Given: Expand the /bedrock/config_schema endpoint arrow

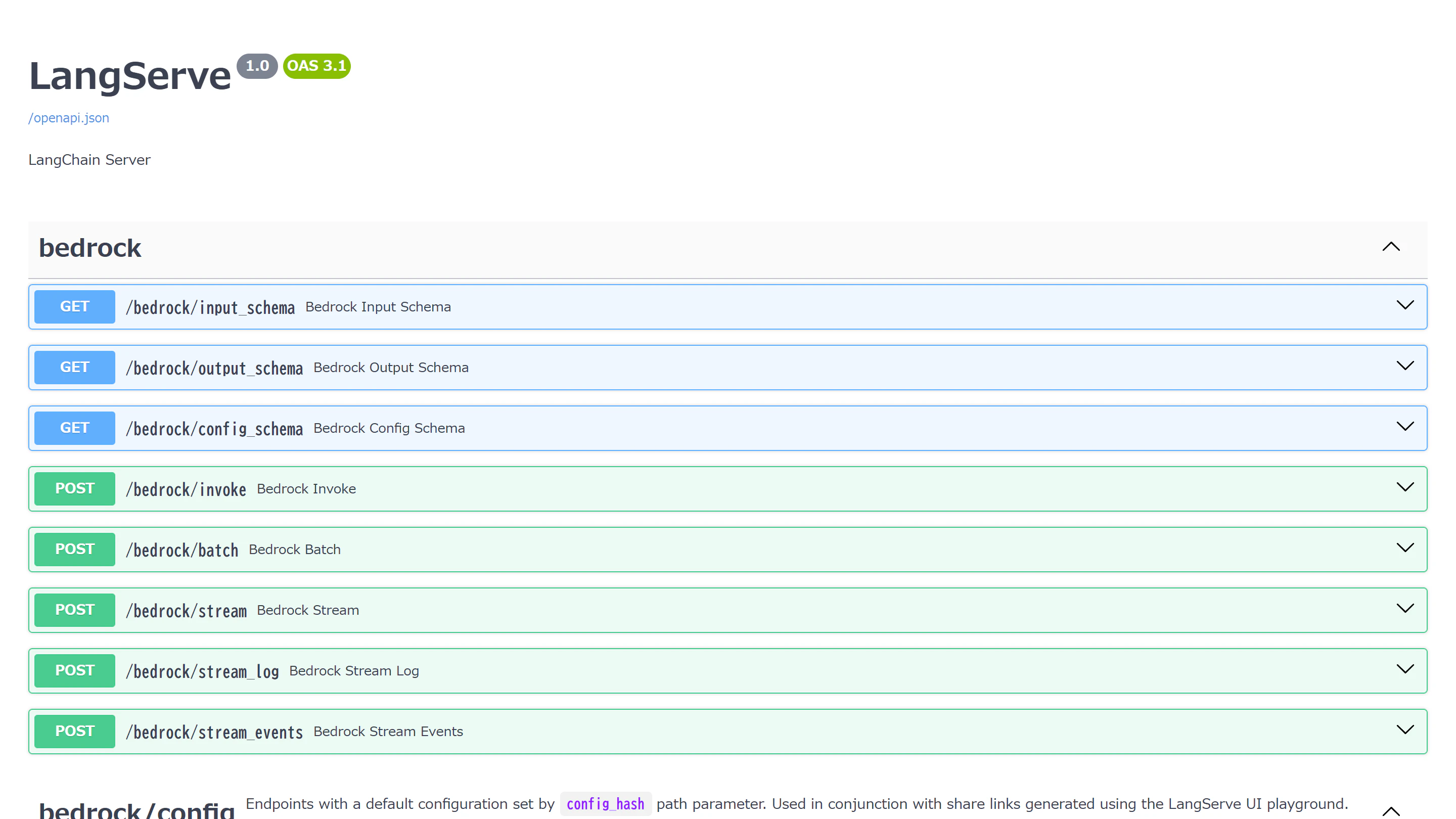Looking at the screenshot, I should point(1405,426).
